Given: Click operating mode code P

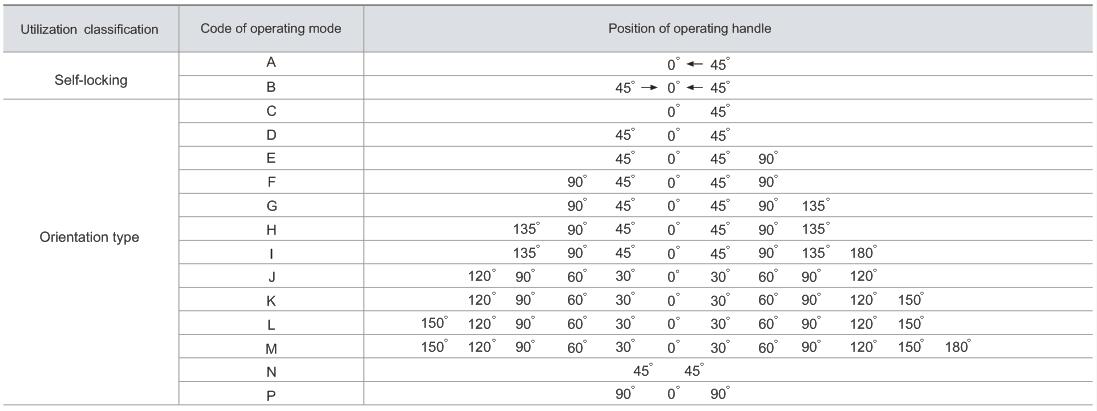Looking at the screenshot, I should pyautogui.click(x=271, y=394).
